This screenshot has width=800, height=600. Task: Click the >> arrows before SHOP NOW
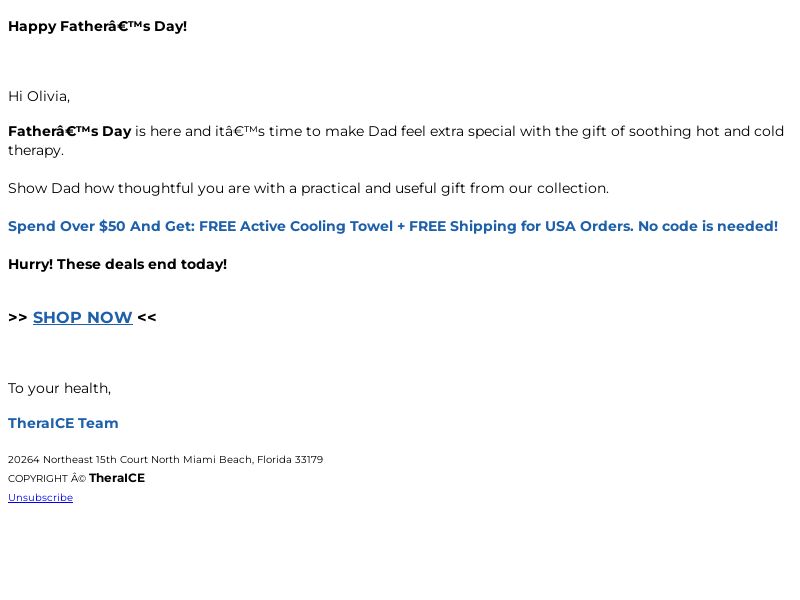click(x=18, y=317)
